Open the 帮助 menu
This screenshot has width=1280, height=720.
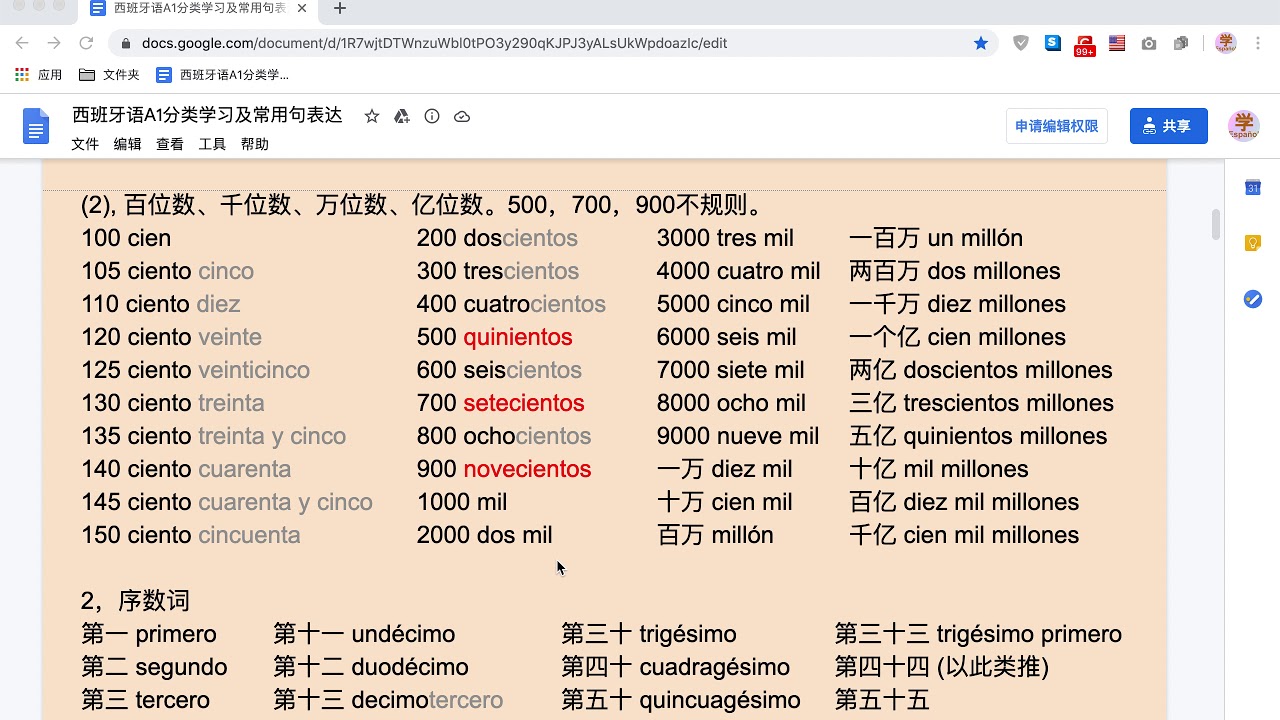pos(255,144)
